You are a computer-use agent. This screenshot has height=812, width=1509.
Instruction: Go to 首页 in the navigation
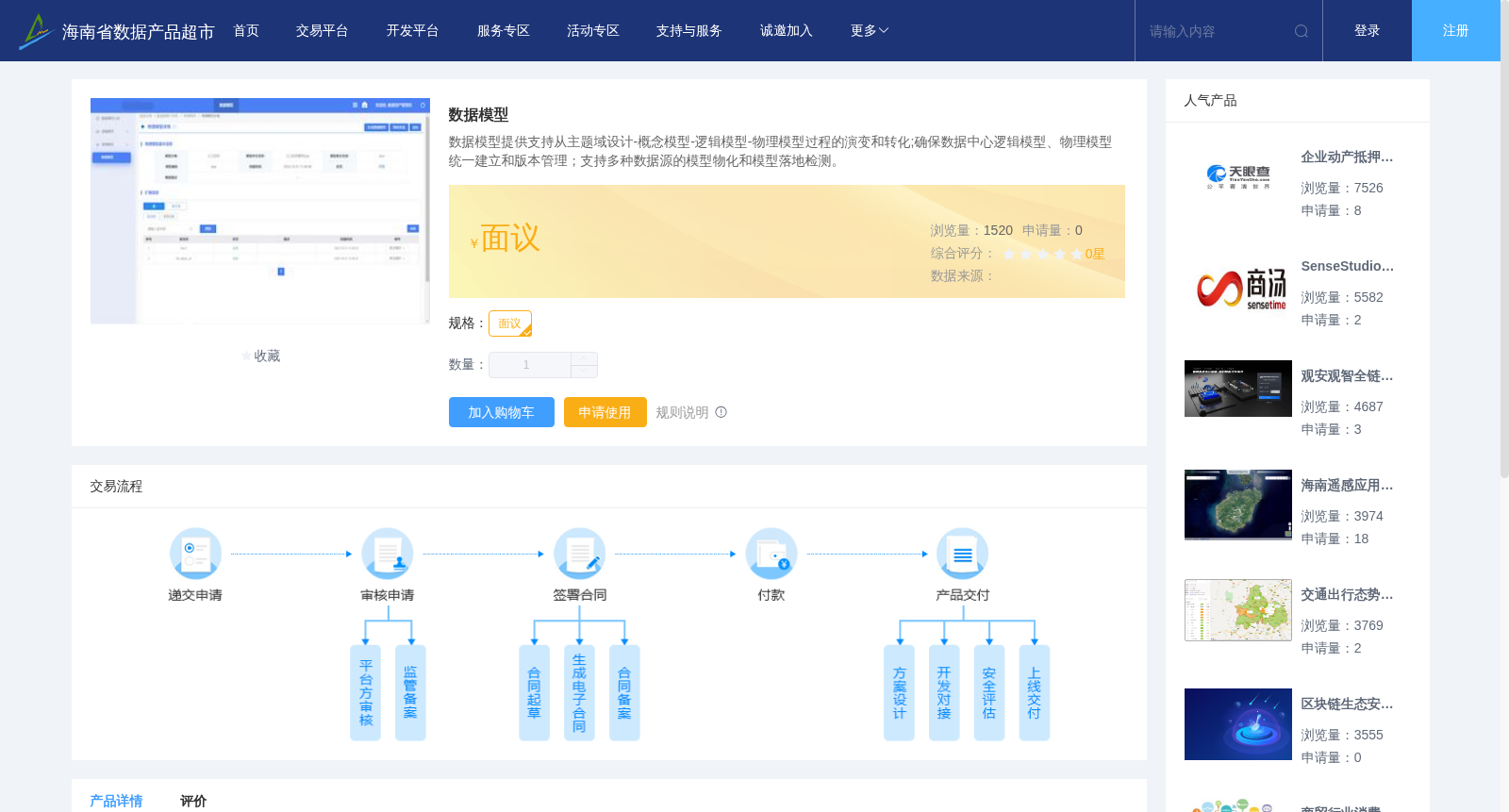(x=246, y=31)
